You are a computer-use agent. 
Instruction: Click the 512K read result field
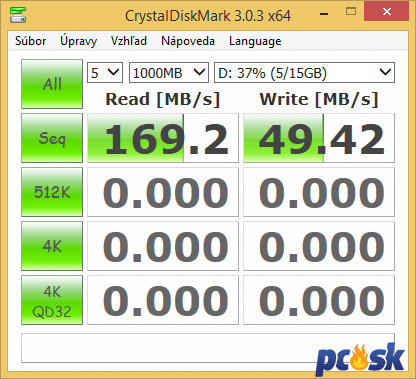tap(163, 192)
